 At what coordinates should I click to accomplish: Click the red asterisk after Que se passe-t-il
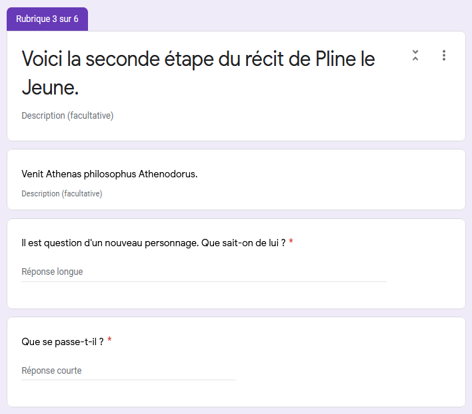109,340
